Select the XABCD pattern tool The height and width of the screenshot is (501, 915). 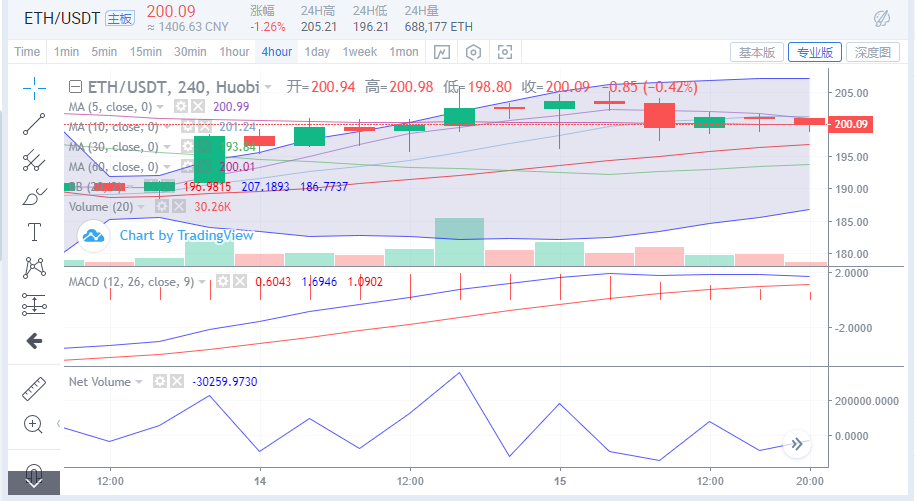pyautogui.click(x=34, y=268)
